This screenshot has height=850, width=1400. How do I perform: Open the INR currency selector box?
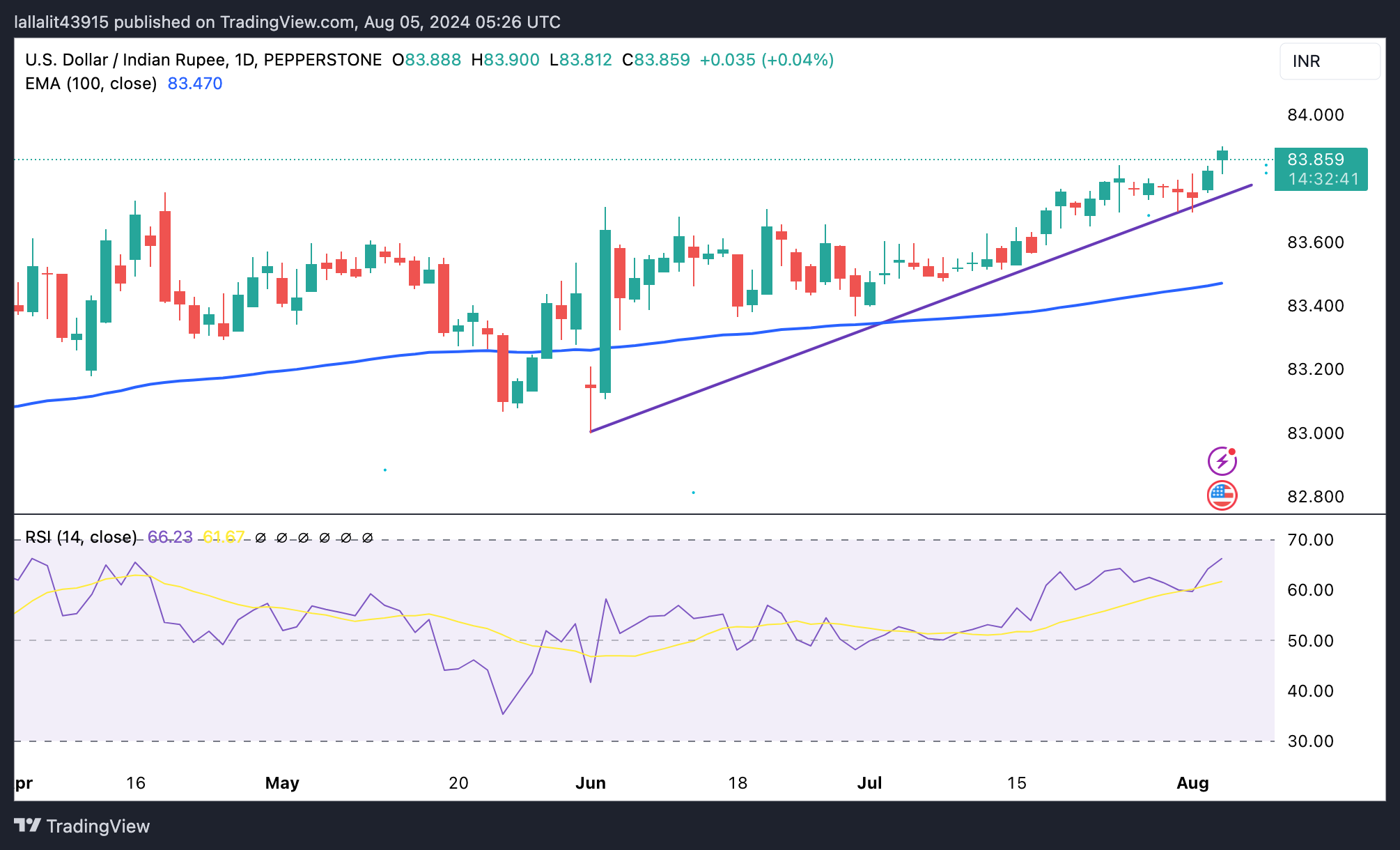pos(1329,61)
